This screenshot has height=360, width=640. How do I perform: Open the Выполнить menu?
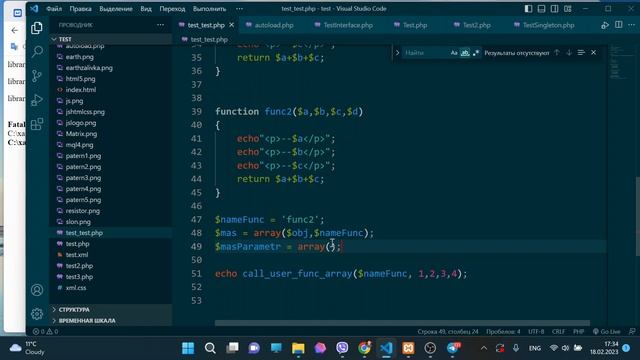click(209, 9)
